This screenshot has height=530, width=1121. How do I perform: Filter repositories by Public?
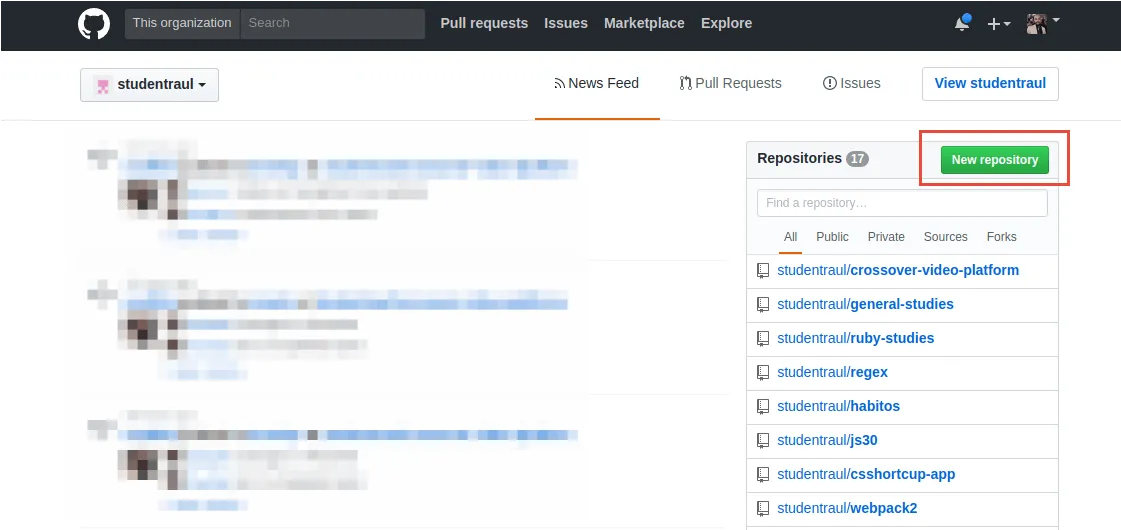[x=832, y=237]
